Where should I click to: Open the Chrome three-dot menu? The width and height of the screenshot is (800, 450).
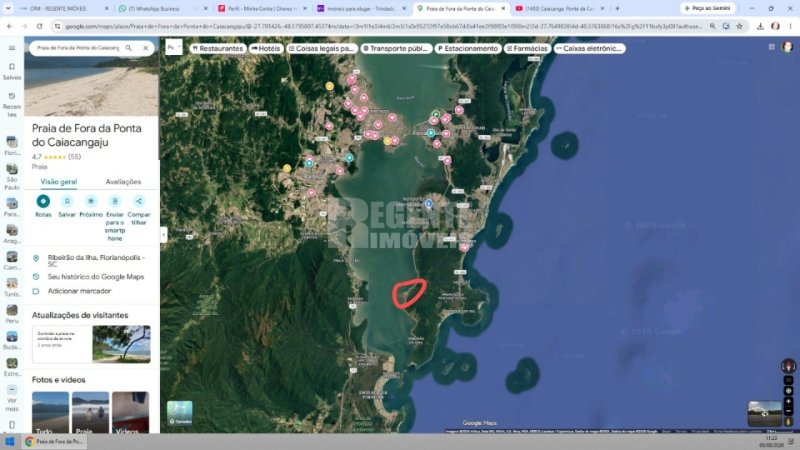click(790, 26)
